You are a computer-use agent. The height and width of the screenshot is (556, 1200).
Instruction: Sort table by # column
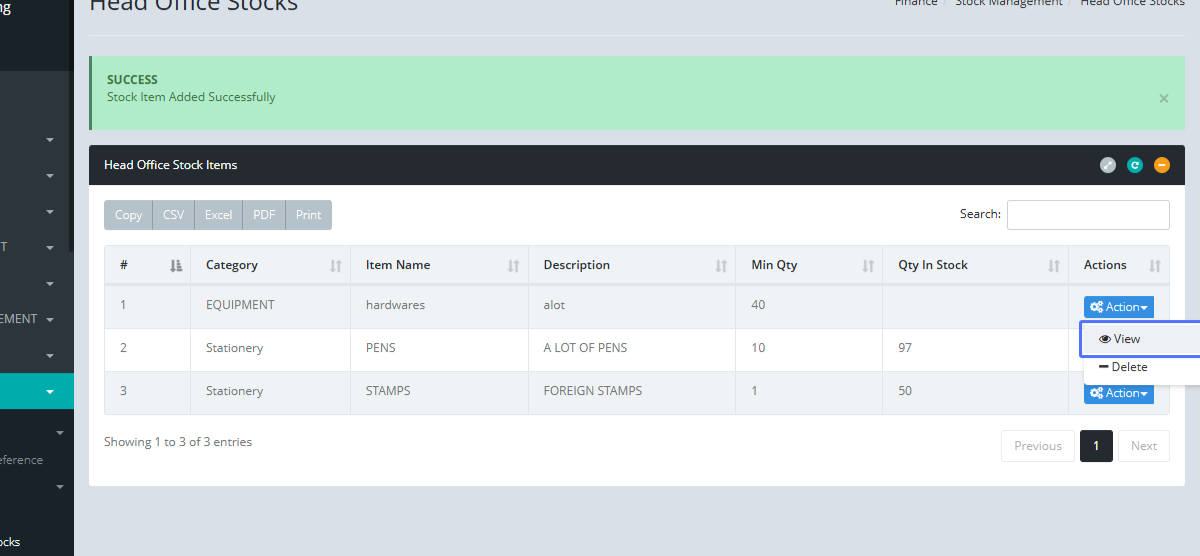(x=147, y=265)
